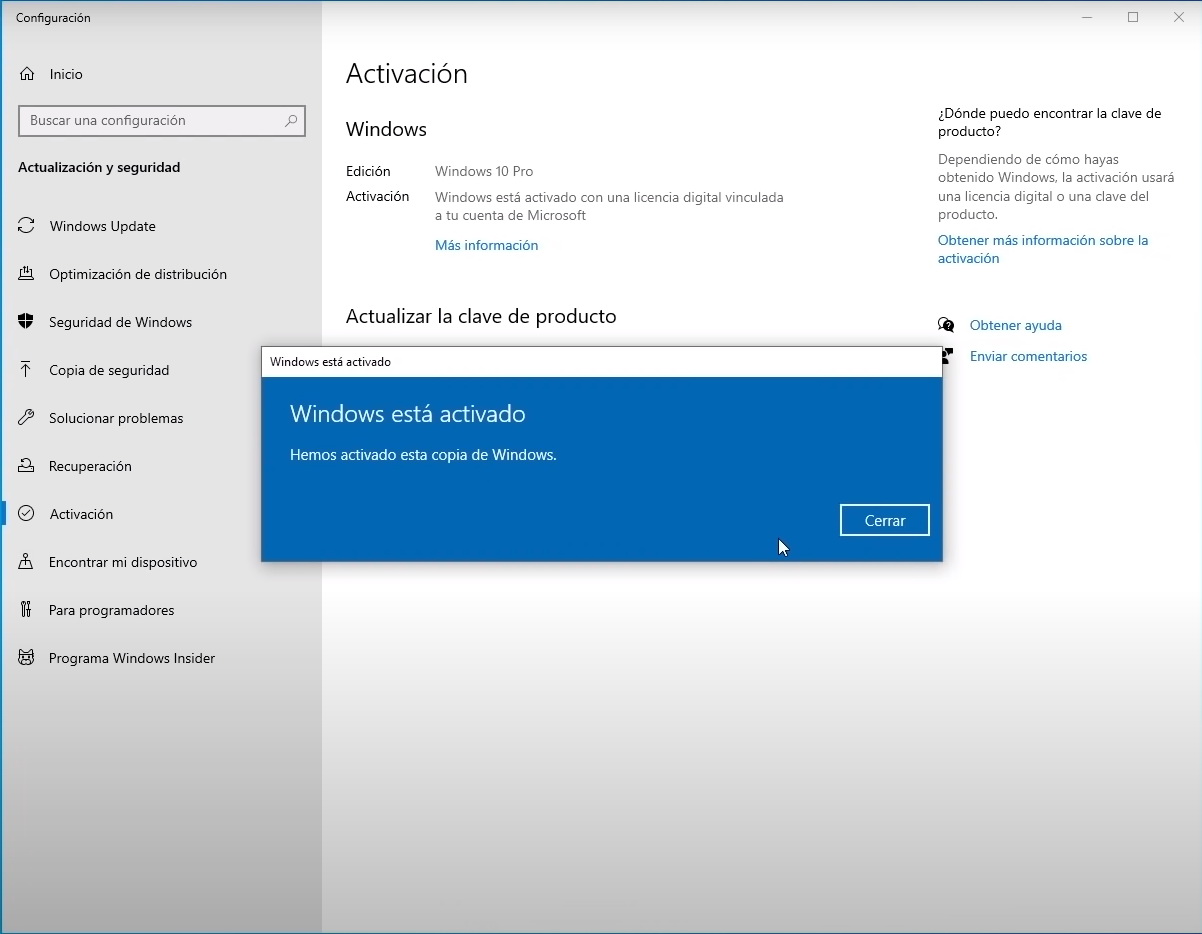1202x934 pixels.
Task: Click the Copia de seguridad arrow icon
Action: [27, 370]
